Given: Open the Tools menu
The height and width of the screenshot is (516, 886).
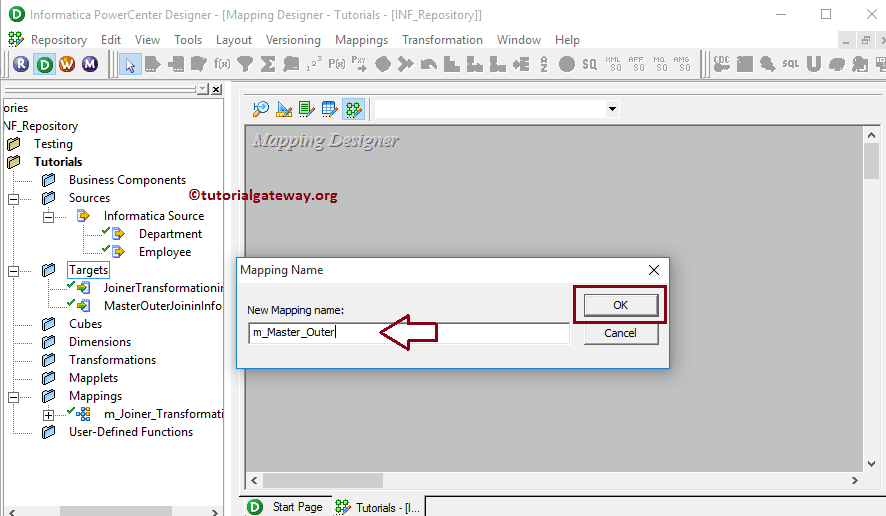Looking at the screenshot, I should coord(188,40).
